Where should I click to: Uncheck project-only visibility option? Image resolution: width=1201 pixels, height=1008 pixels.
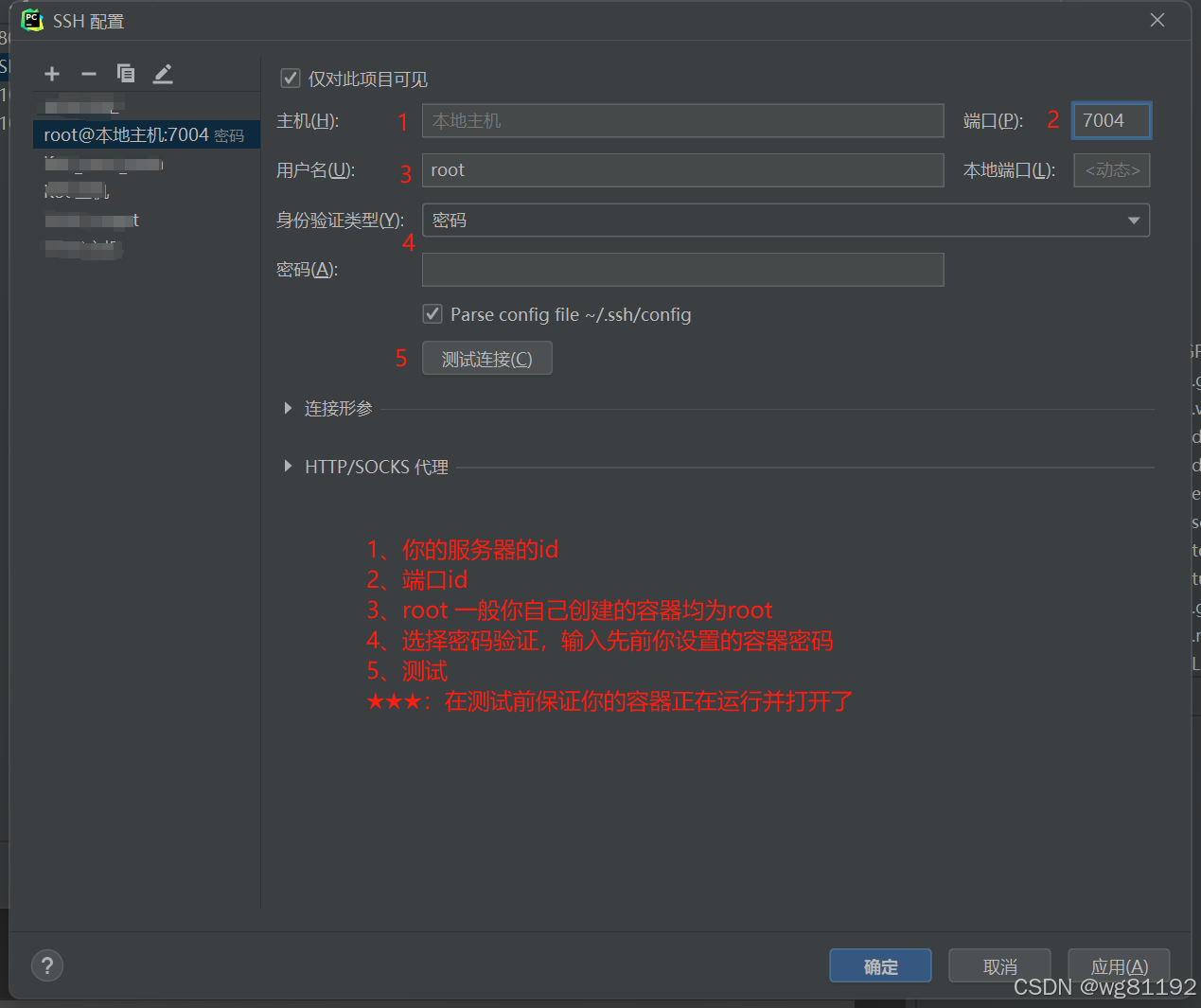291,79
